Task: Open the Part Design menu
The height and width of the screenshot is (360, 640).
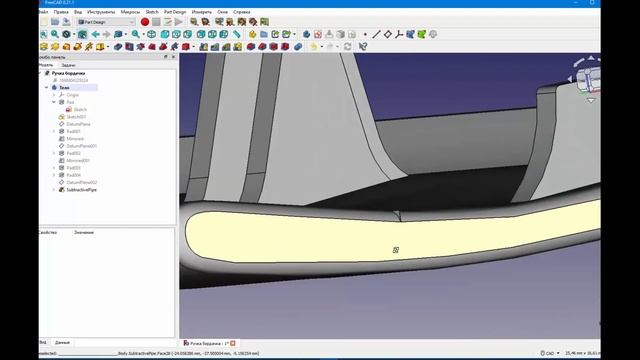Action: click(x=175, y=12)
